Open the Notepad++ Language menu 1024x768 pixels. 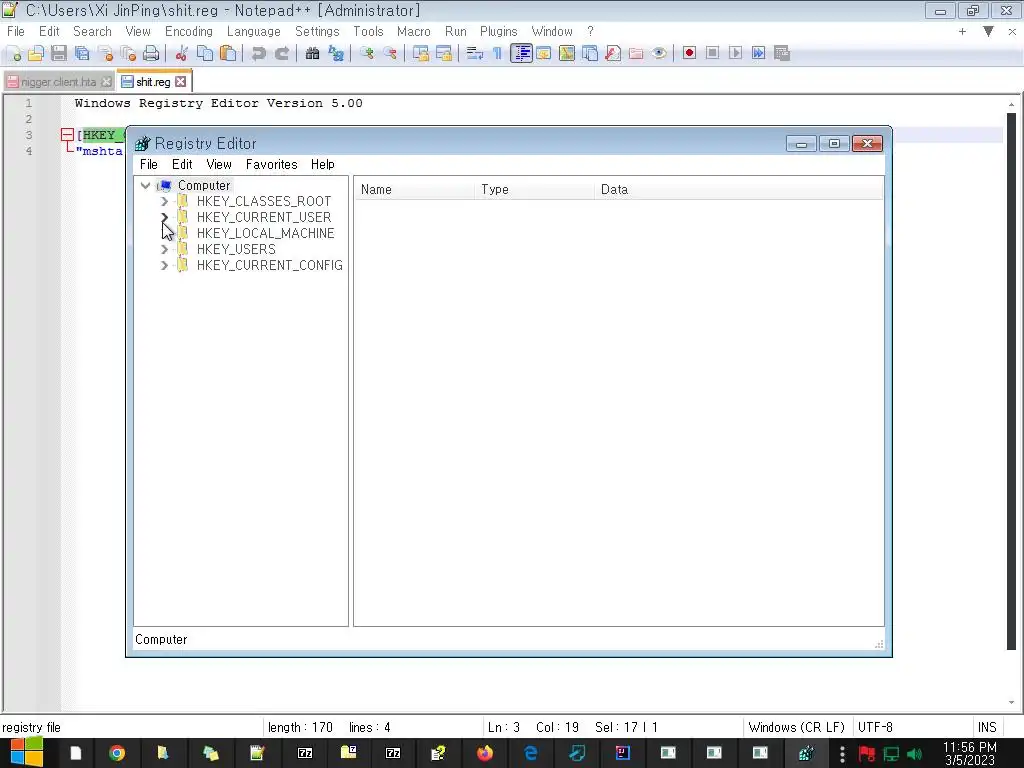coord(253,31)
